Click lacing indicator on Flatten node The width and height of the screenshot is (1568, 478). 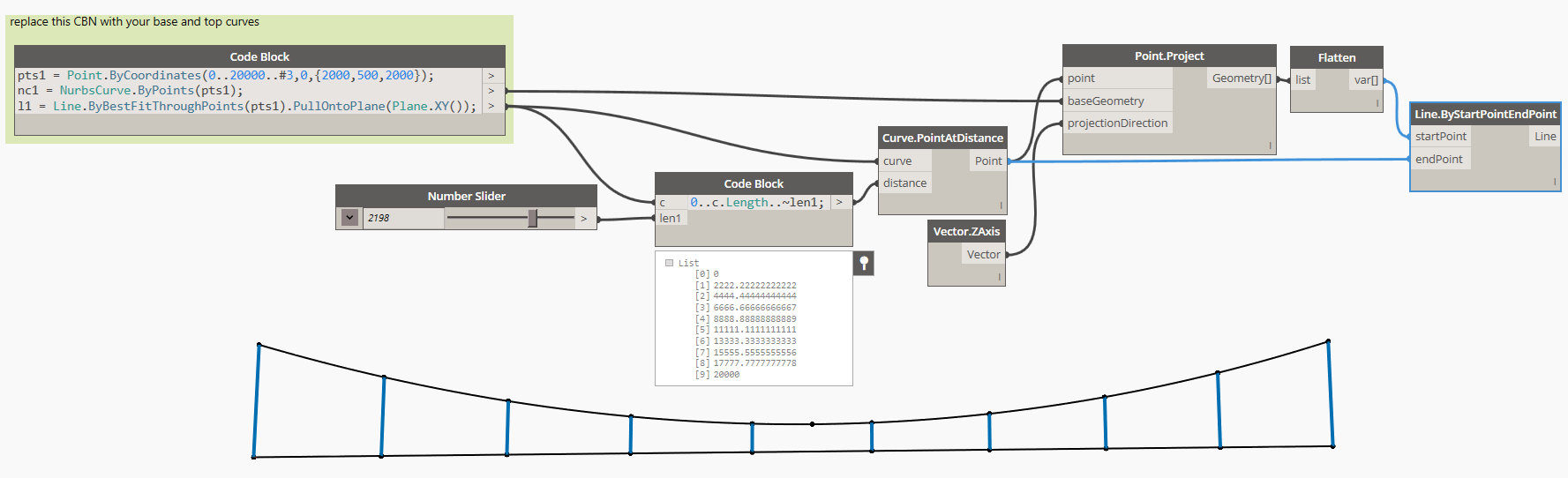(x=1377, y=103)
